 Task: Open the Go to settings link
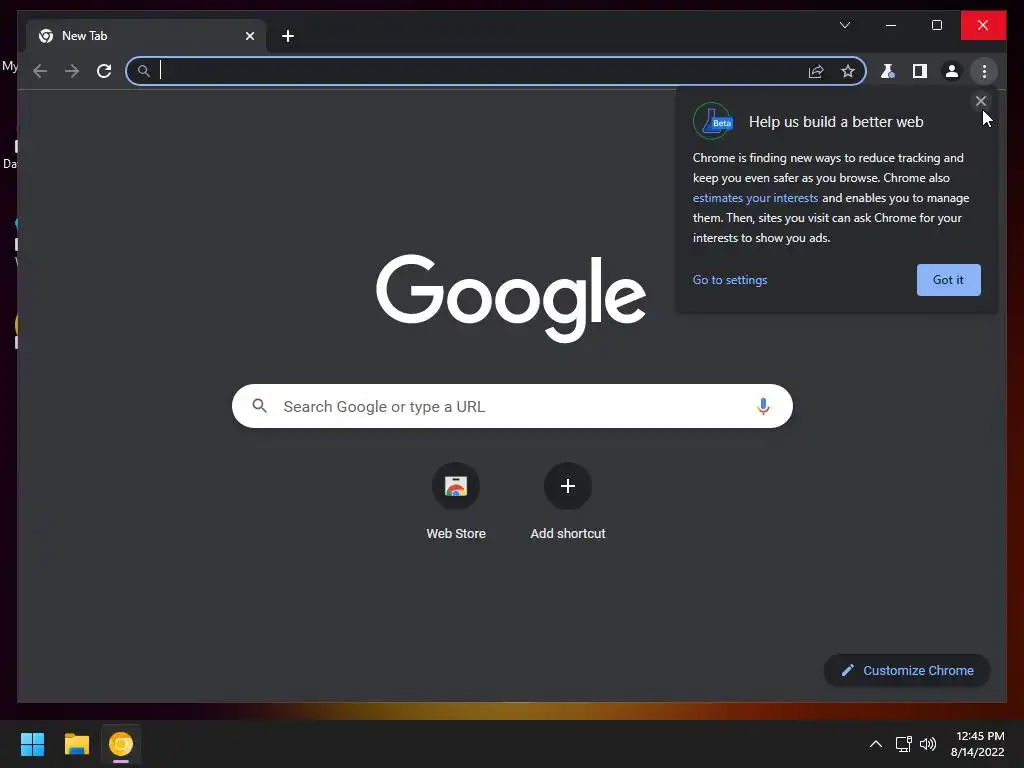[729, 280]
